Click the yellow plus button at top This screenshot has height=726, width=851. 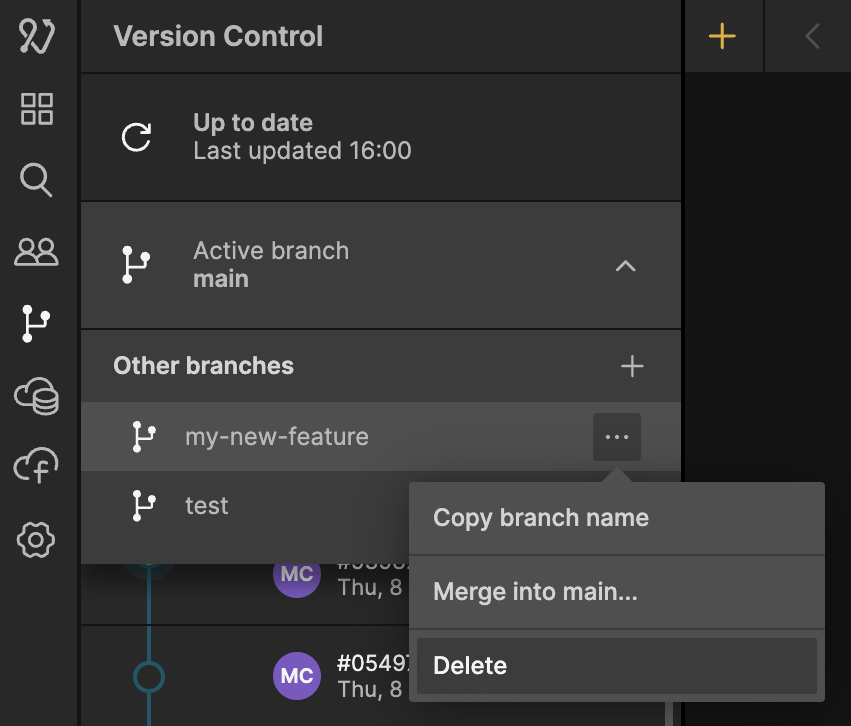point(722,37)
